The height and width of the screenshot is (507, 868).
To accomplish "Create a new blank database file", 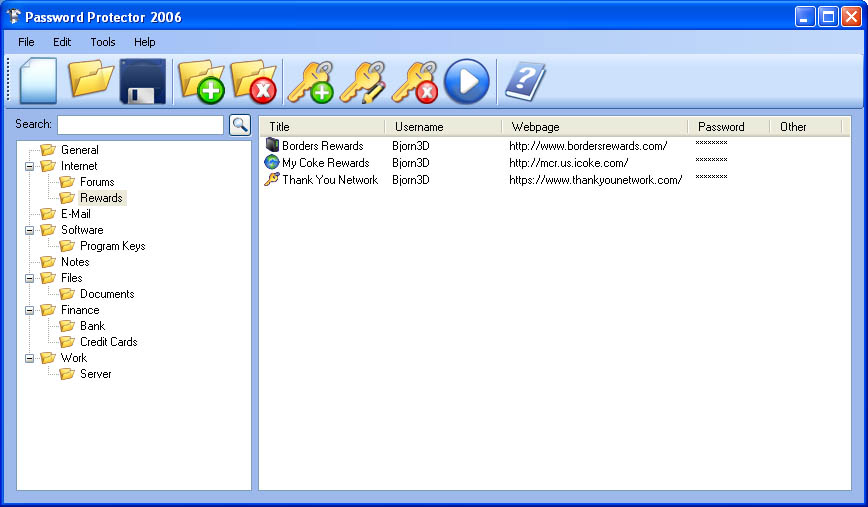I will point(38,81).
